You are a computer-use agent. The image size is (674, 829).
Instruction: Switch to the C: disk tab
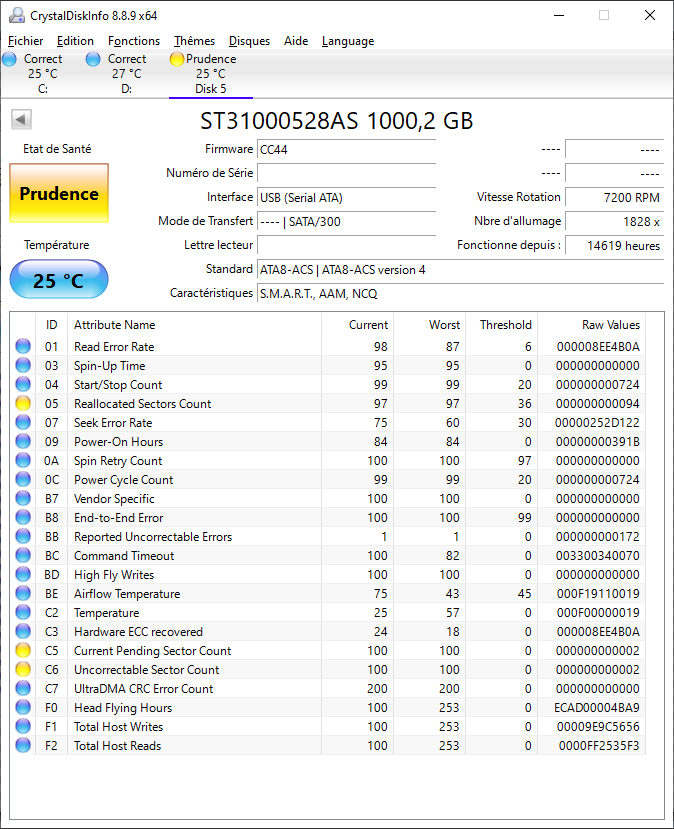pyautogui.click(x=42, y=74)
